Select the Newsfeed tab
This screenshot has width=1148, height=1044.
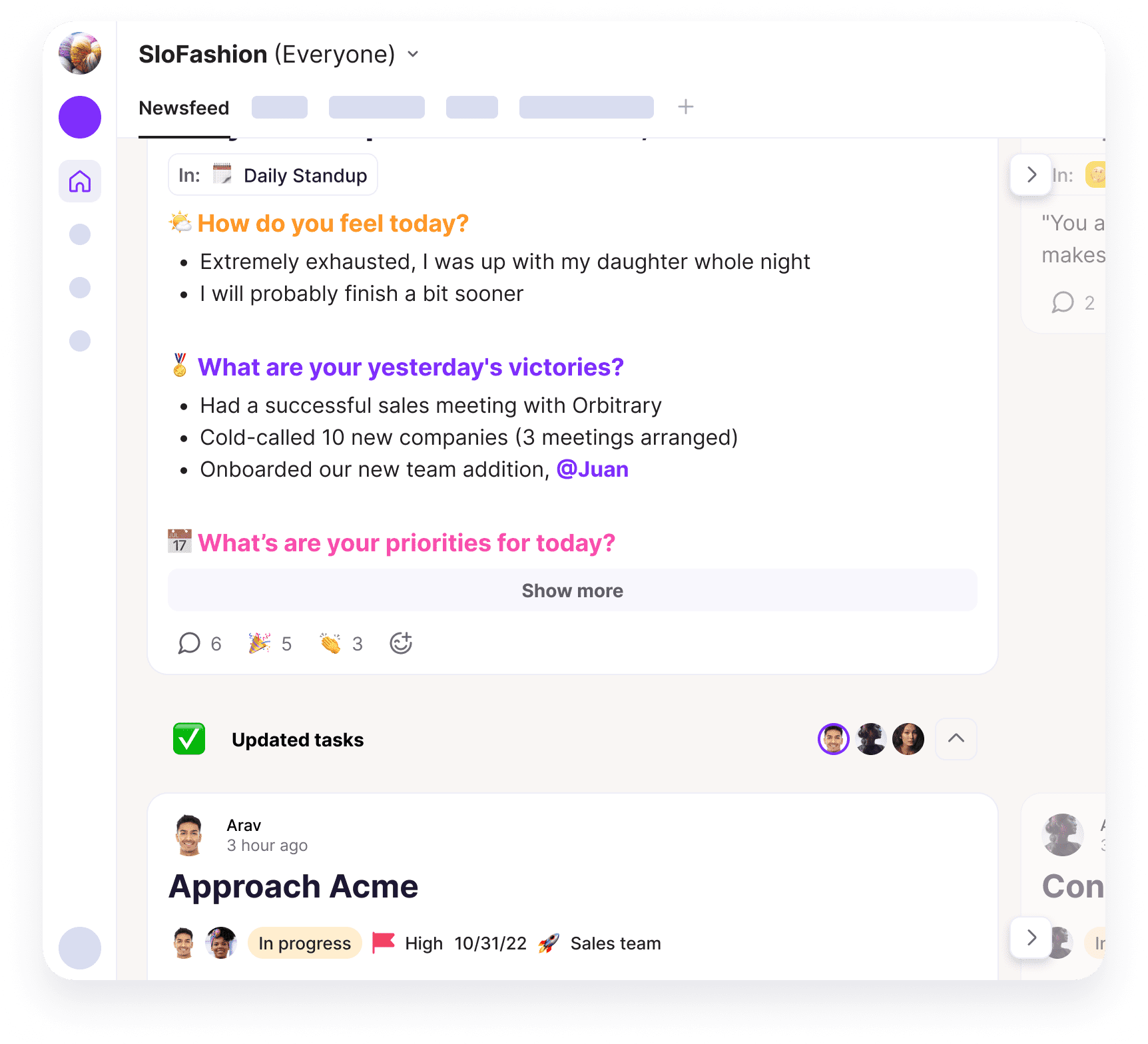coord(184,108)
